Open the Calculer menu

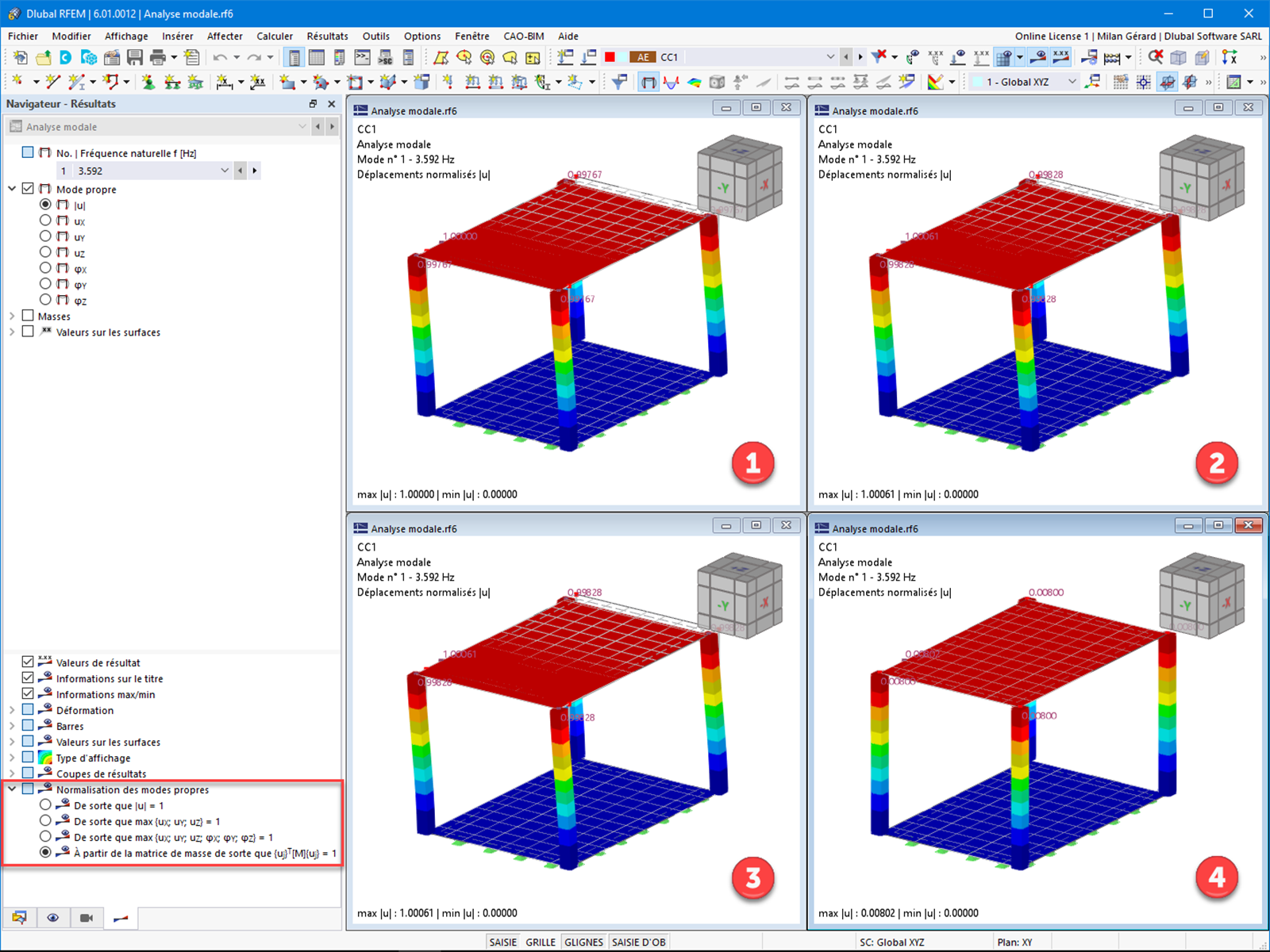coord(275,36)
